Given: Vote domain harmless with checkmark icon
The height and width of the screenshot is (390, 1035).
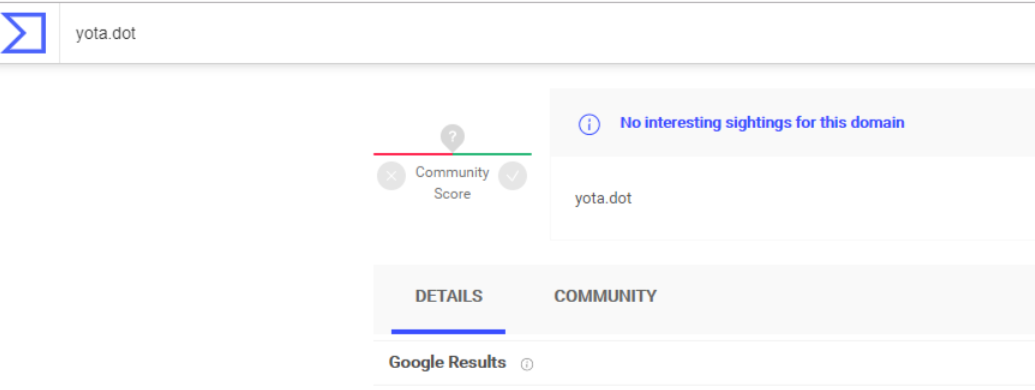Looking at the screenshot, I should click(513, 176).
